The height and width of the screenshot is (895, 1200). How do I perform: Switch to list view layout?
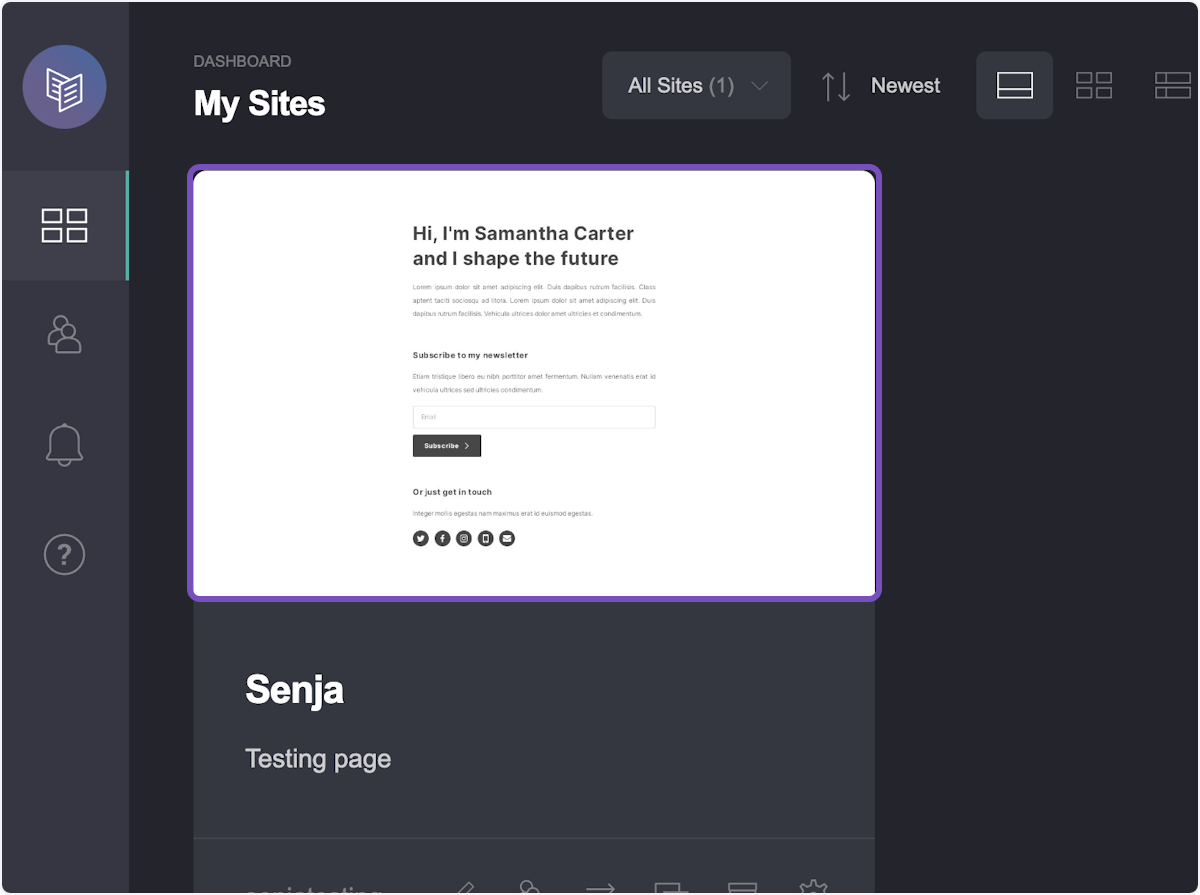click(x=1172, y=86)
